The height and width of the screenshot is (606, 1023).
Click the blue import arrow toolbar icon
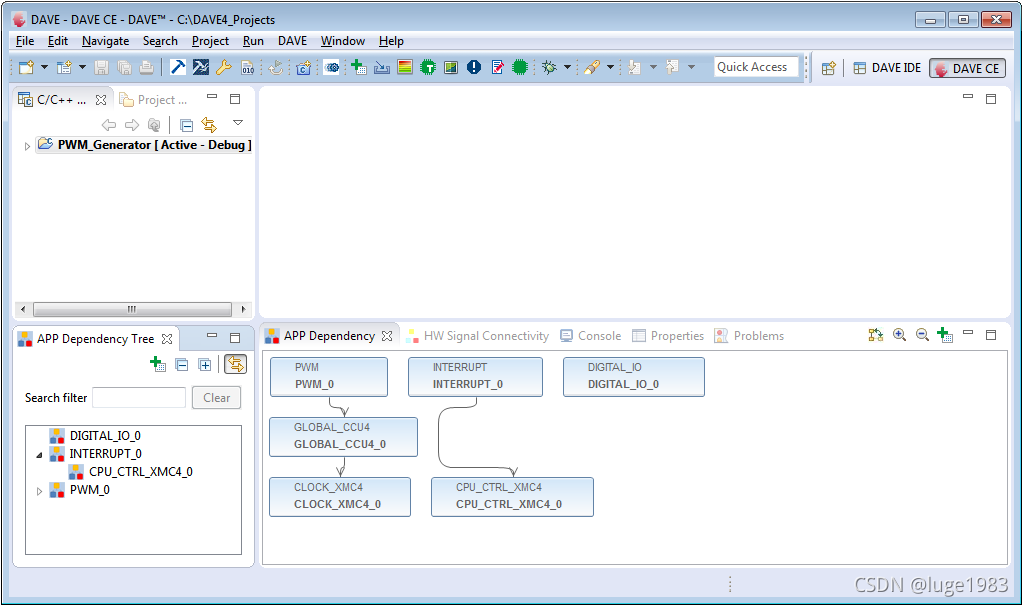[x=382, y=67]
